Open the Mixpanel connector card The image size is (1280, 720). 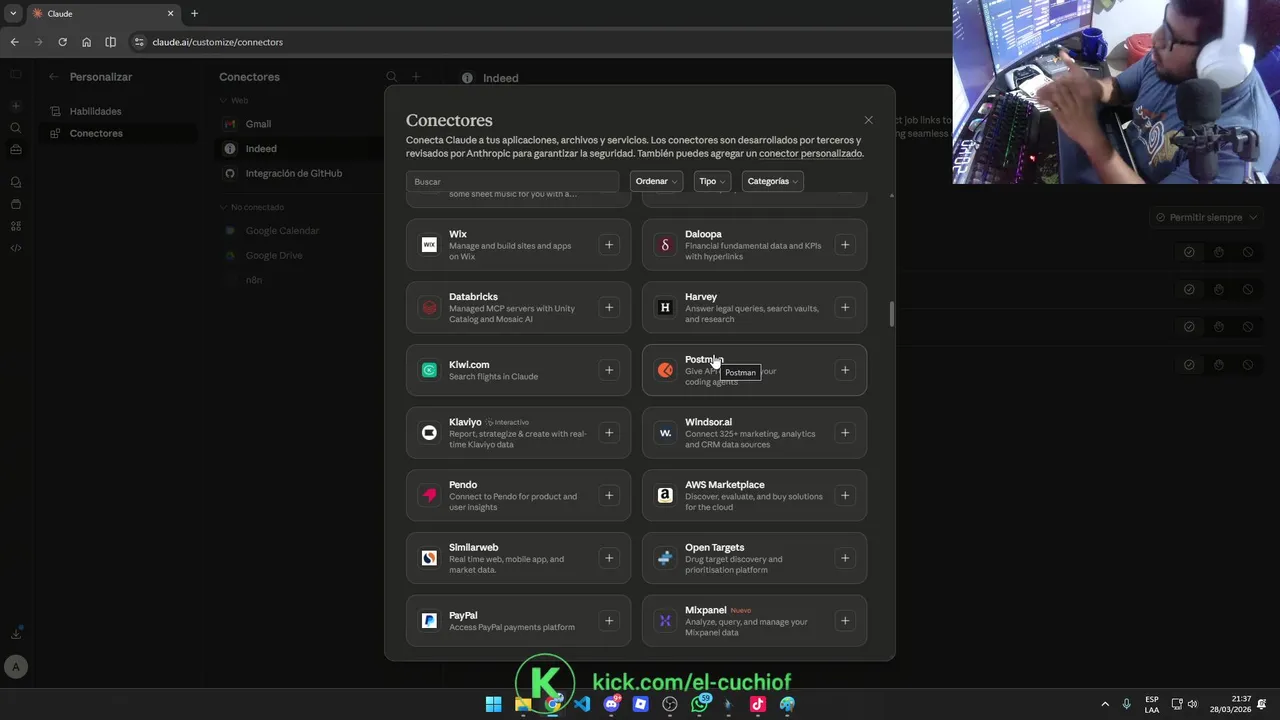(754, 621)
